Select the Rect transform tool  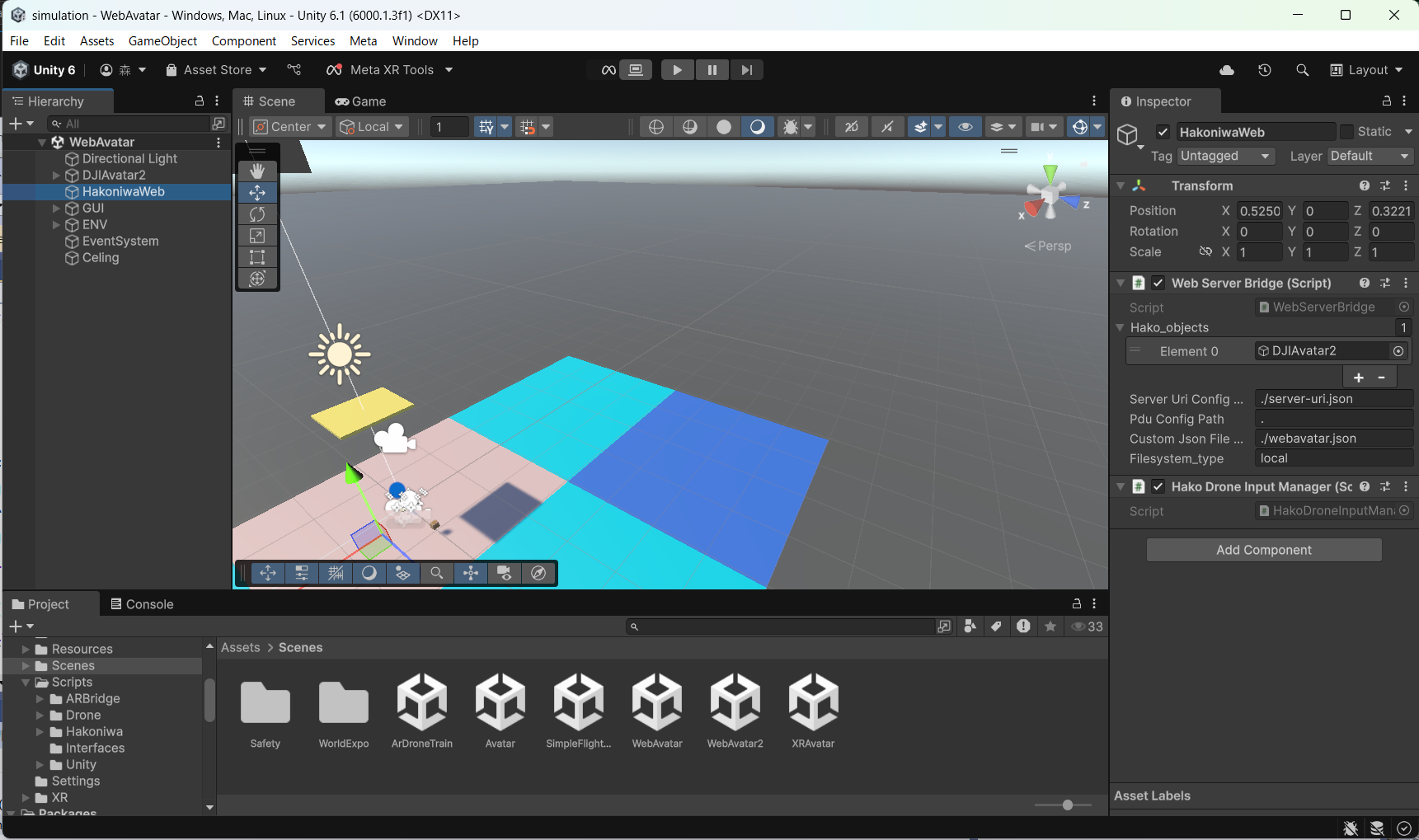257,257
